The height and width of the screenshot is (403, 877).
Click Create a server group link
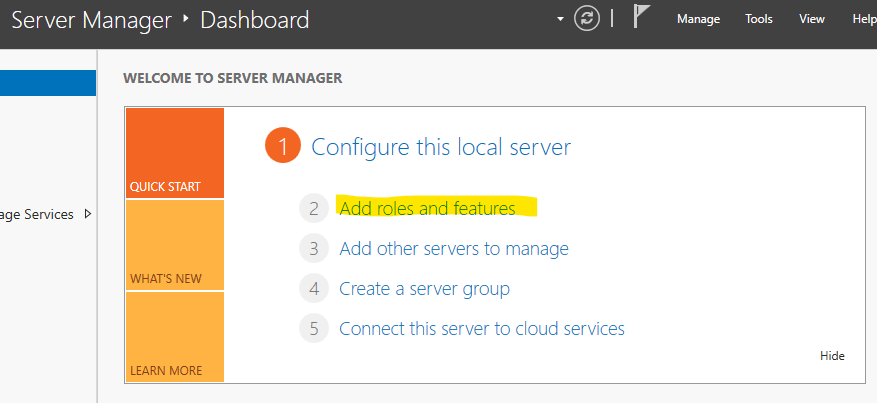[x=424, y=289]
